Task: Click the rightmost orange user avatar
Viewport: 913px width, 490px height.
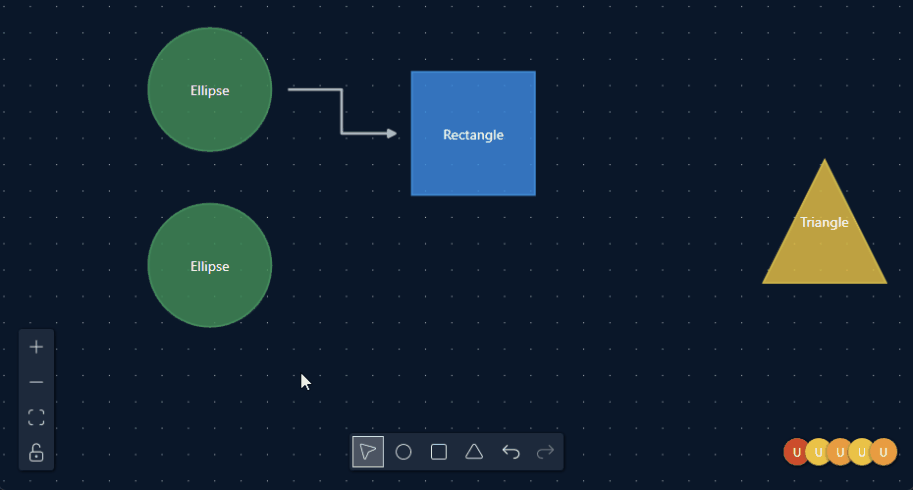Action: (884, 452)
